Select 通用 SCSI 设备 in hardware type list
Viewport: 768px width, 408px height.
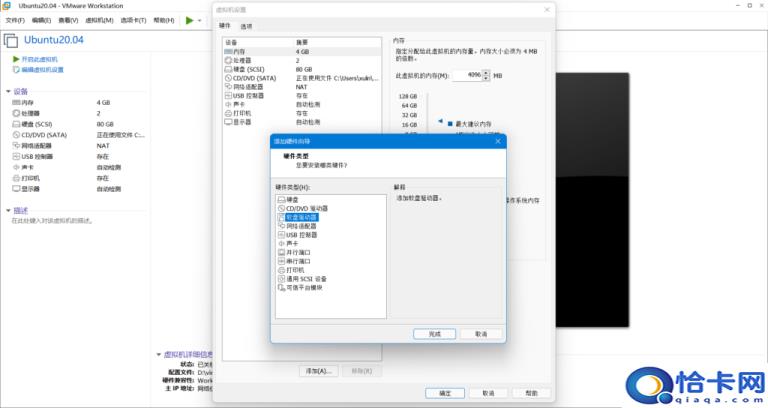pos(302,279)
